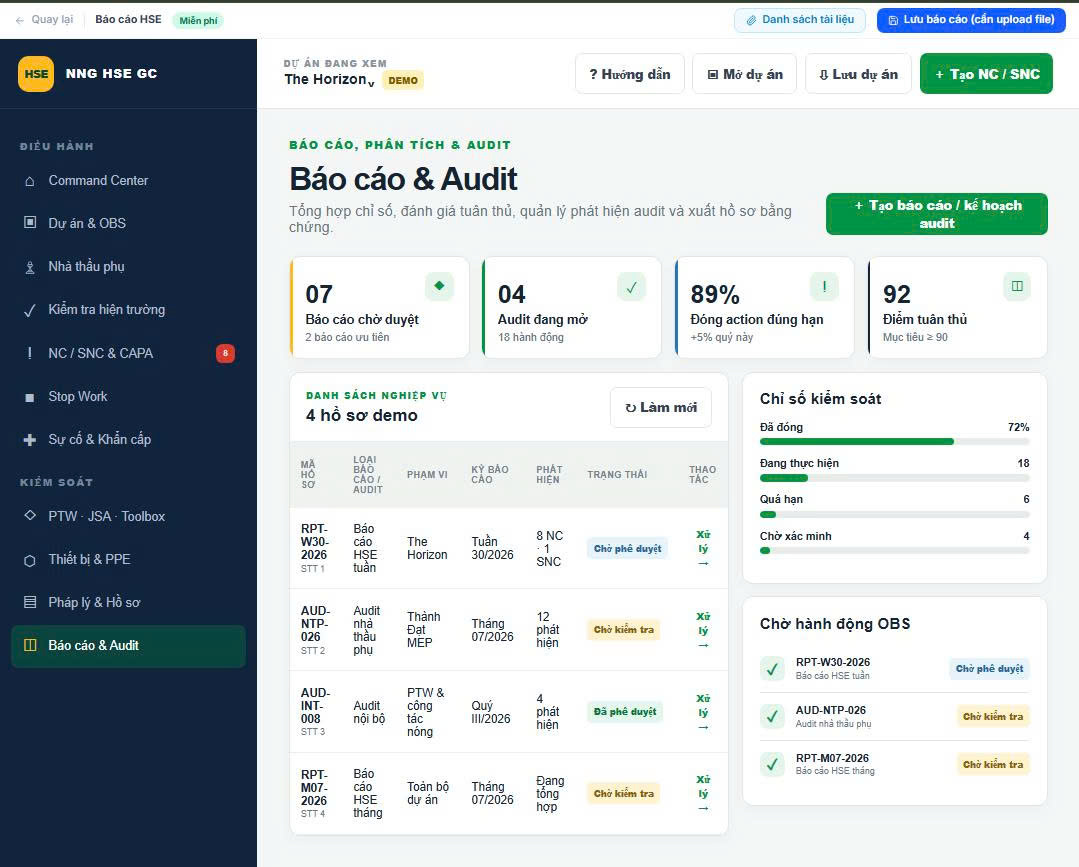Click the HSE logo badge
The width and height of the screenshot is (1079, 867).
point(36,74)
